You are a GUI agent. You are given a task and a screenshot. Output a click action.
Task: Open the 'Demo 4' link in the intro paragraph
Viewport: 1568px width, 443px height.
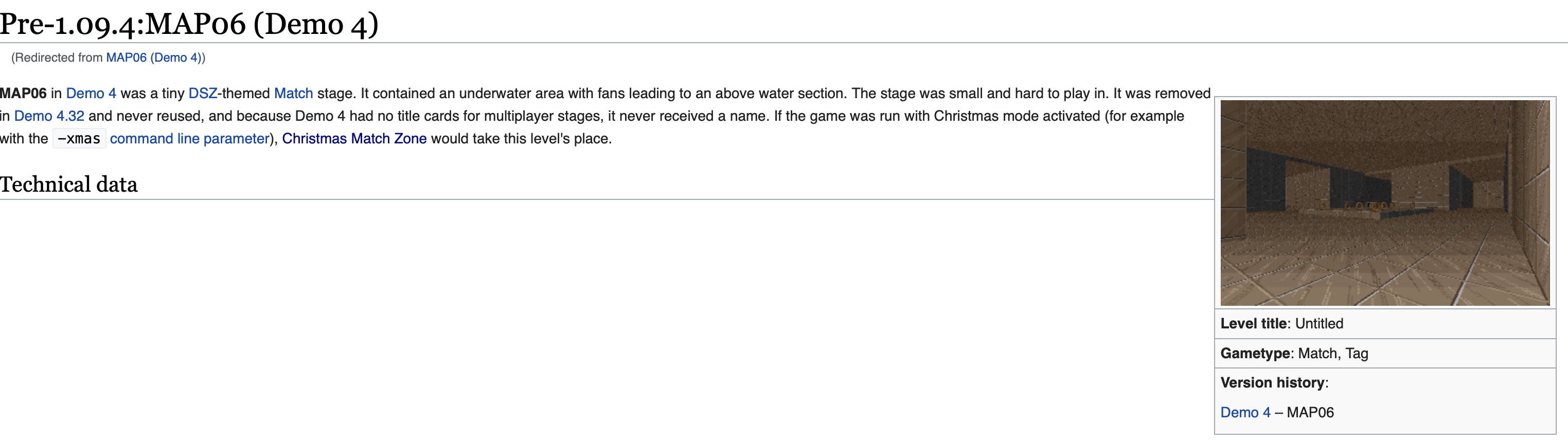(91, 94)
